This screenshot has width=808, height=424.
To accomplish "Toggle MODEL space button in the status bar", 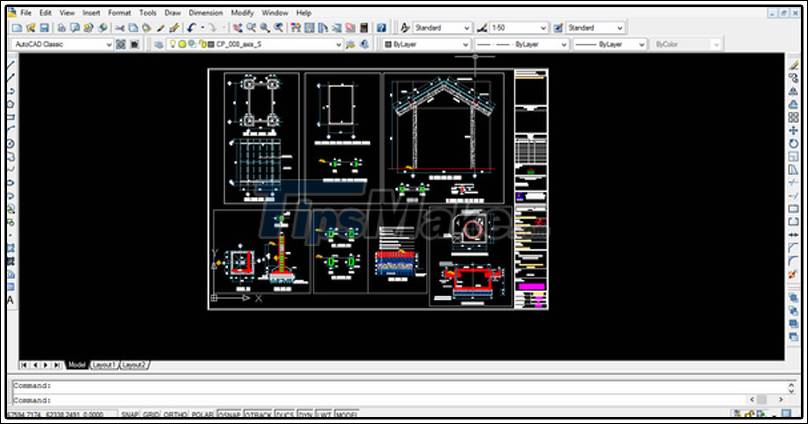I will pos(346,414).
